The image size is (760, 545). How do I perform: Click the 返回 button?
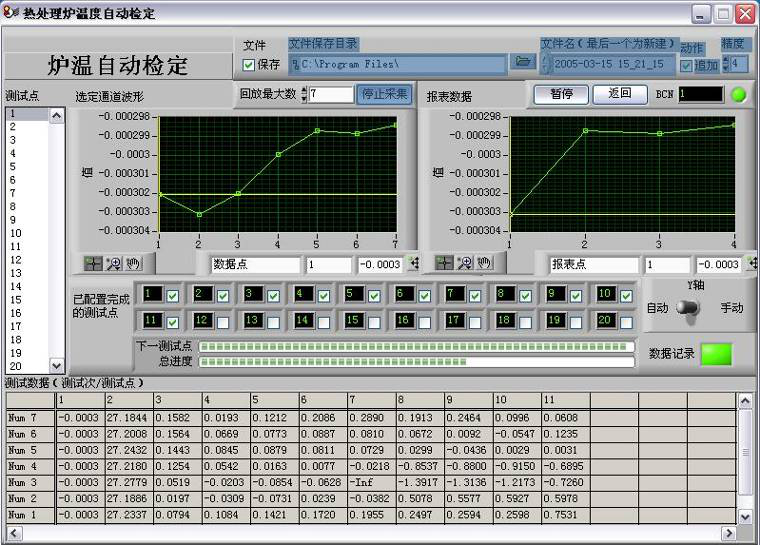[x=620, y=94]
